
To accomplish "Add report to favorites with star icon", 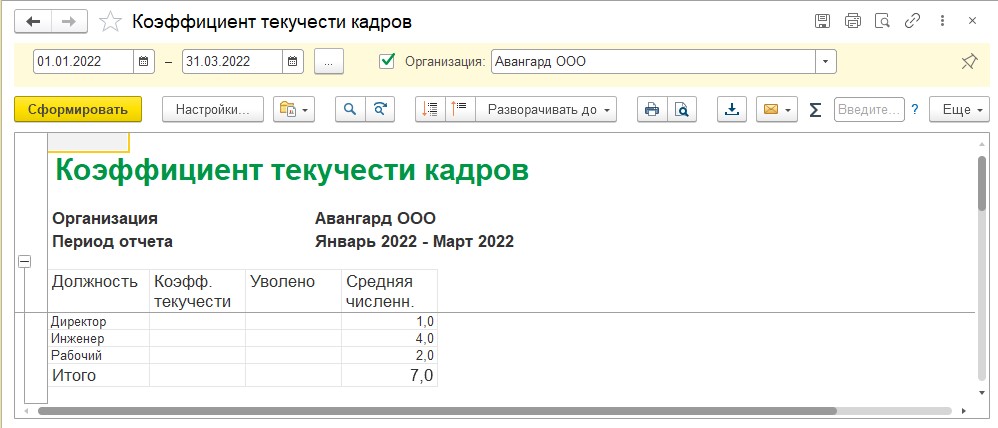I will pos(110,22).
